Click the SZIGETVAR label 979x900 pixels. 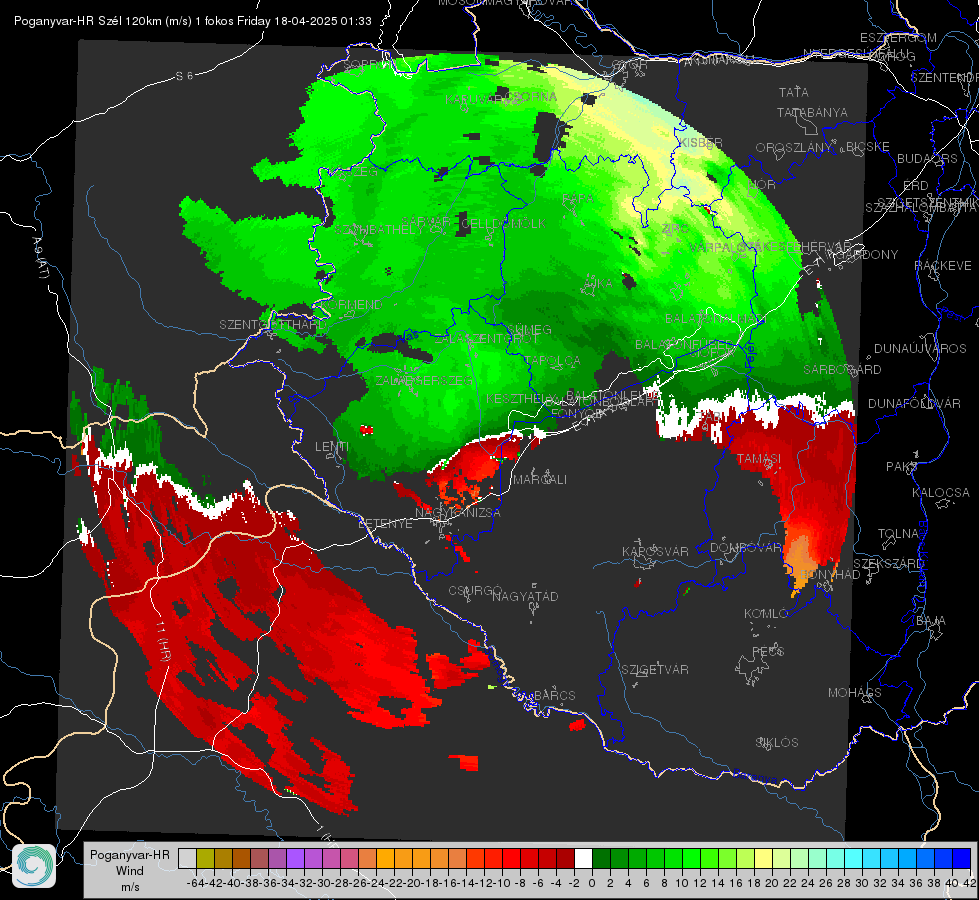click(655, 670)
